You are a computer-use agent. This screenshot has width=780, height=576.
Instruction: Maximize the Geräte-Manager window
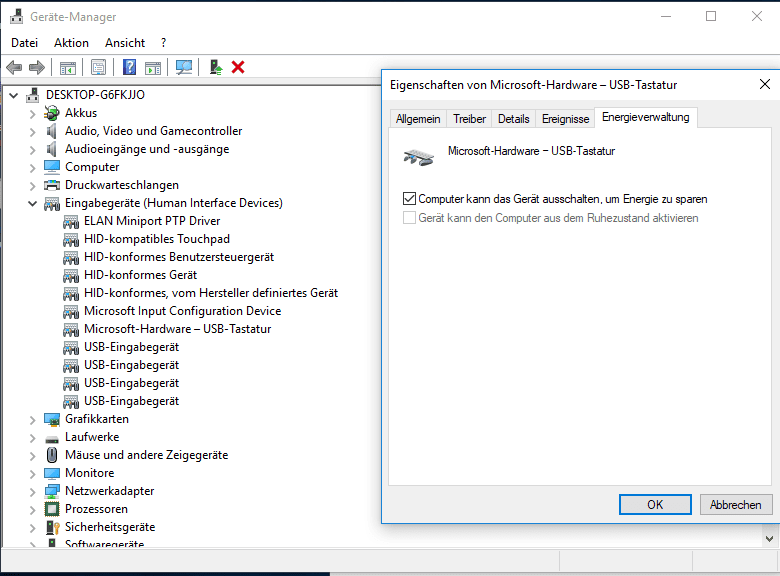tap(711, 16)
